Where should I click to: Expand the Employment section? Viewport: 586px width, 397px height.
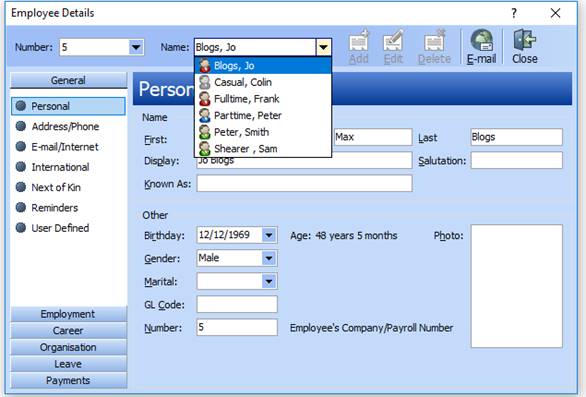(x=68, y=314)
